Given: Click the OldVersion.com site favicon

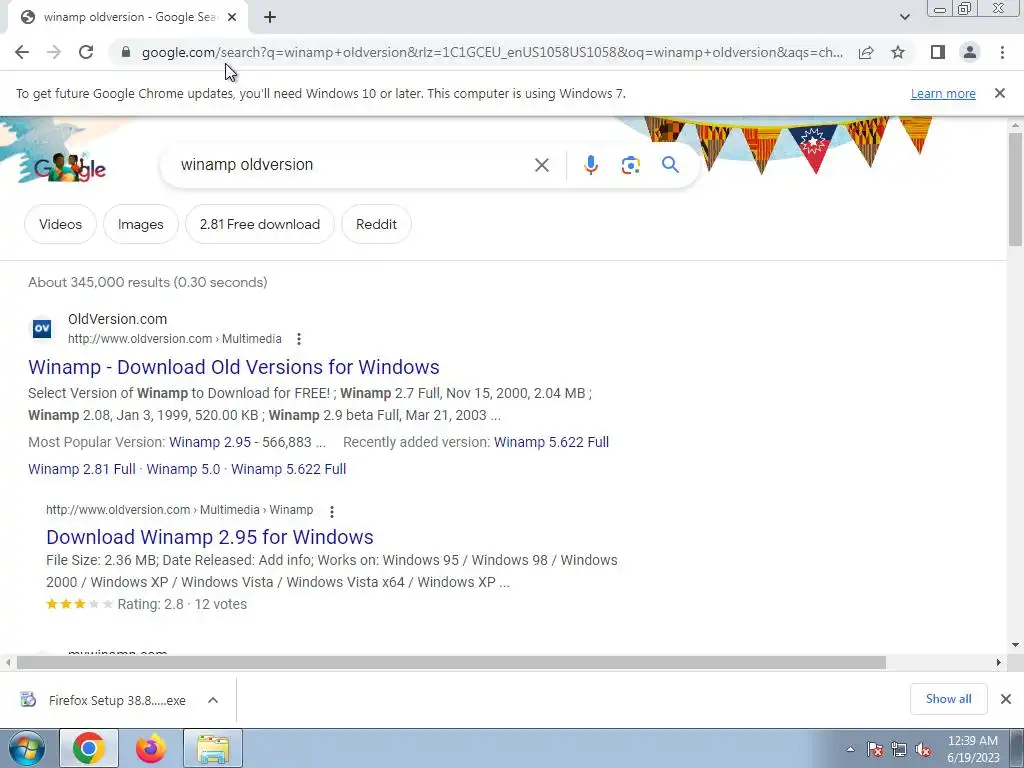Looking at the screenshot, I should [42, 328].
